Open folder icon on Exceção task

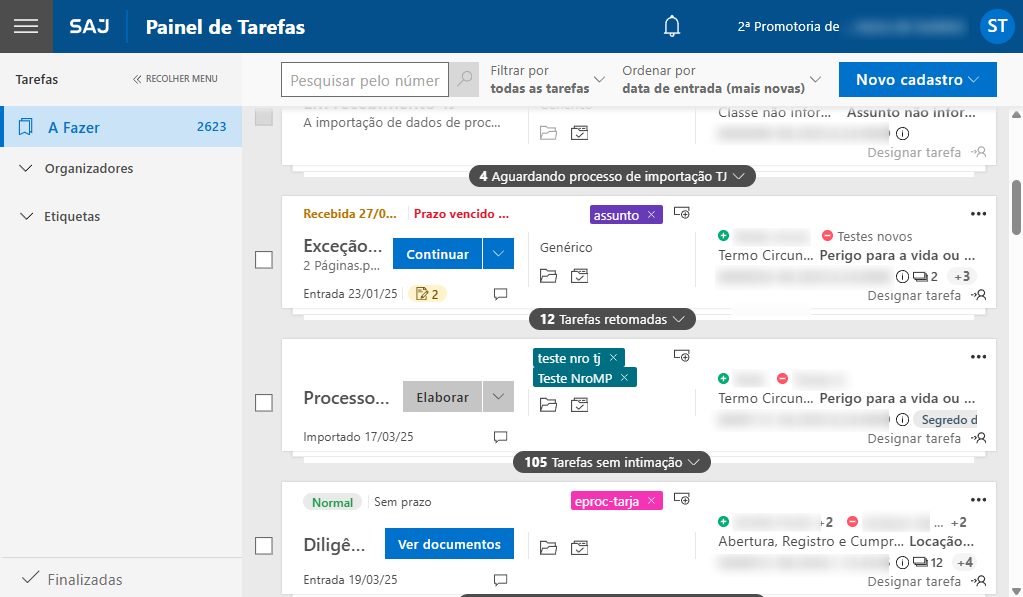(548, 275)
